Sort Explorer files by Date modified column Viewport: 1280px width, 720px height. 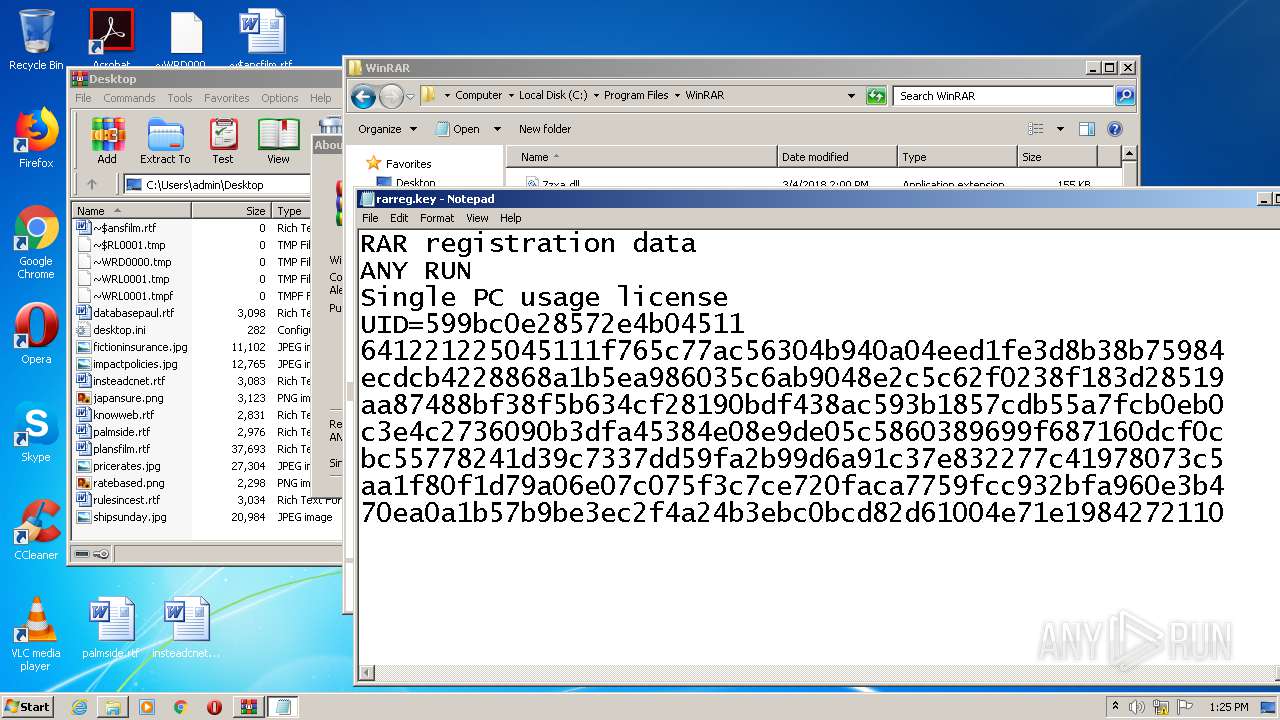(x=837, y=157)
